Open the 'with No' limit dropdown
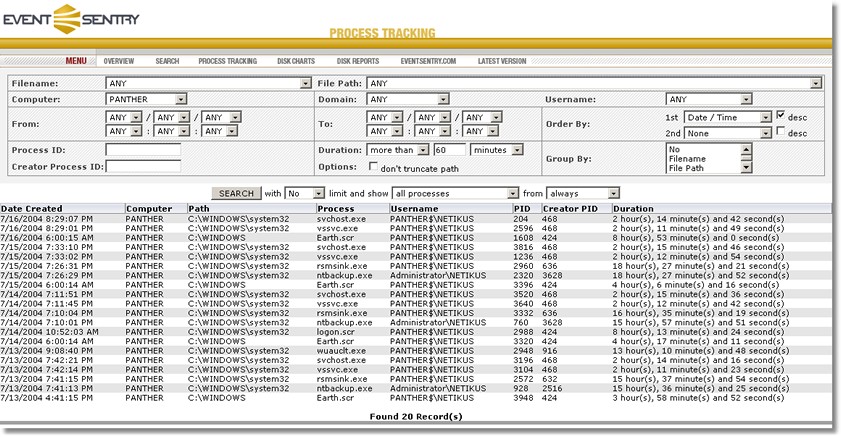The image size is (841, 437). (x=305, y=194)
